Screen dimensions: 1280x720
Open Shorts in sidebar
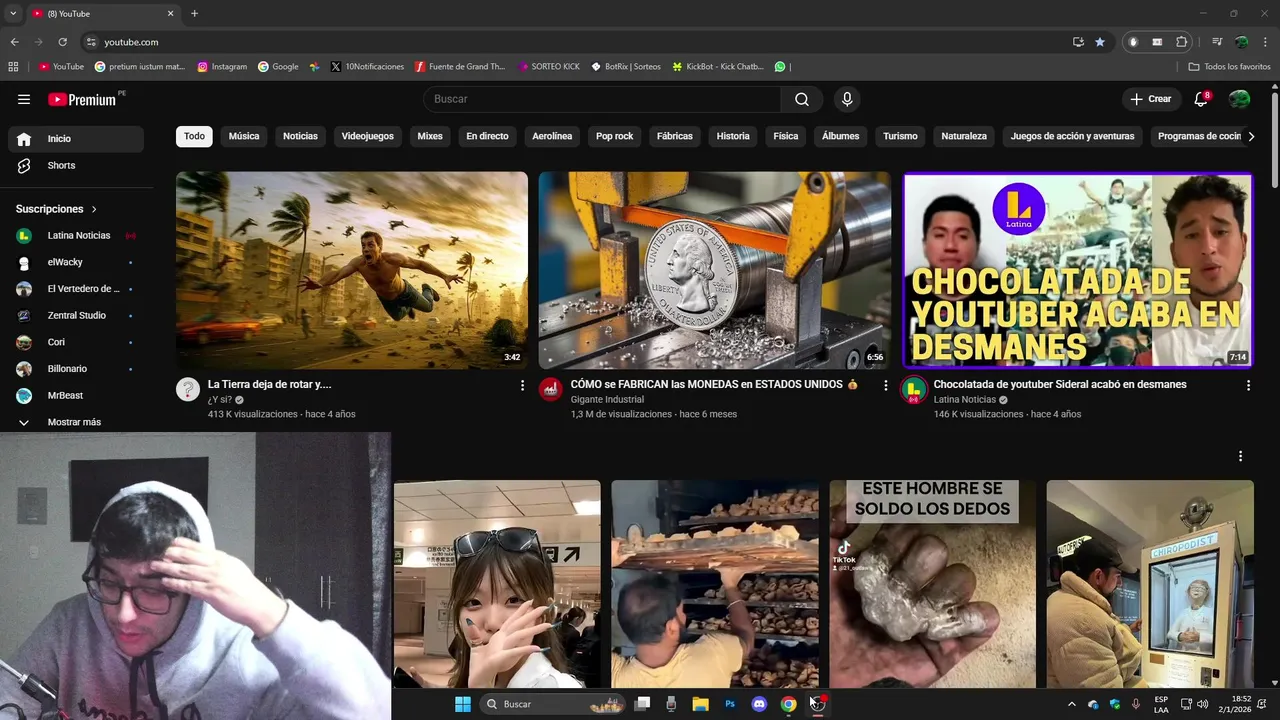(x=76, y=166)
